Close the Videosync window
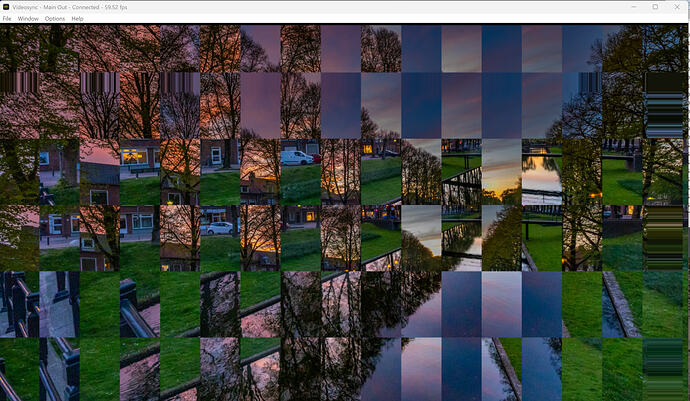 [x=677, y=7]
